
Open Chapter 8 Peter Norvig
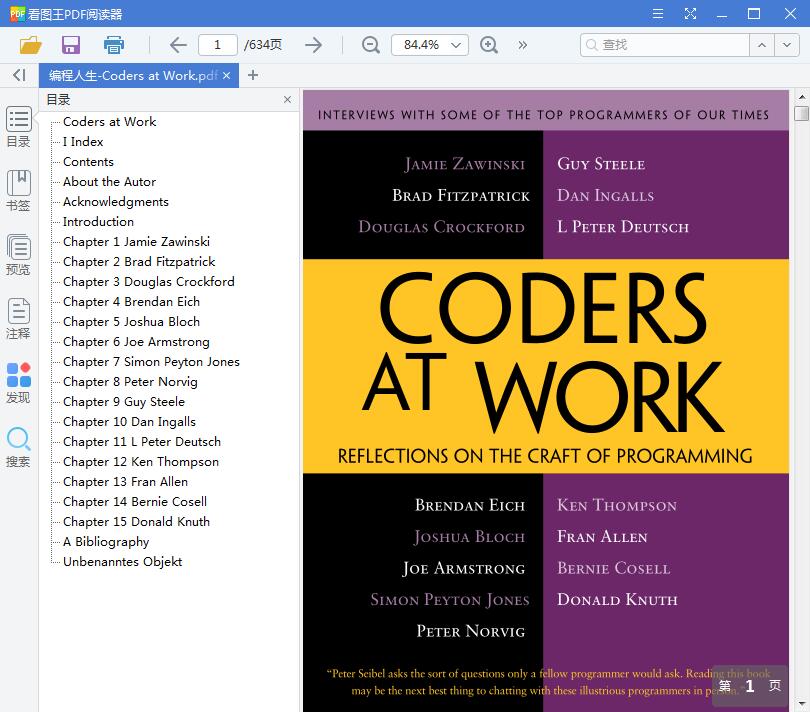click(130, 382)
